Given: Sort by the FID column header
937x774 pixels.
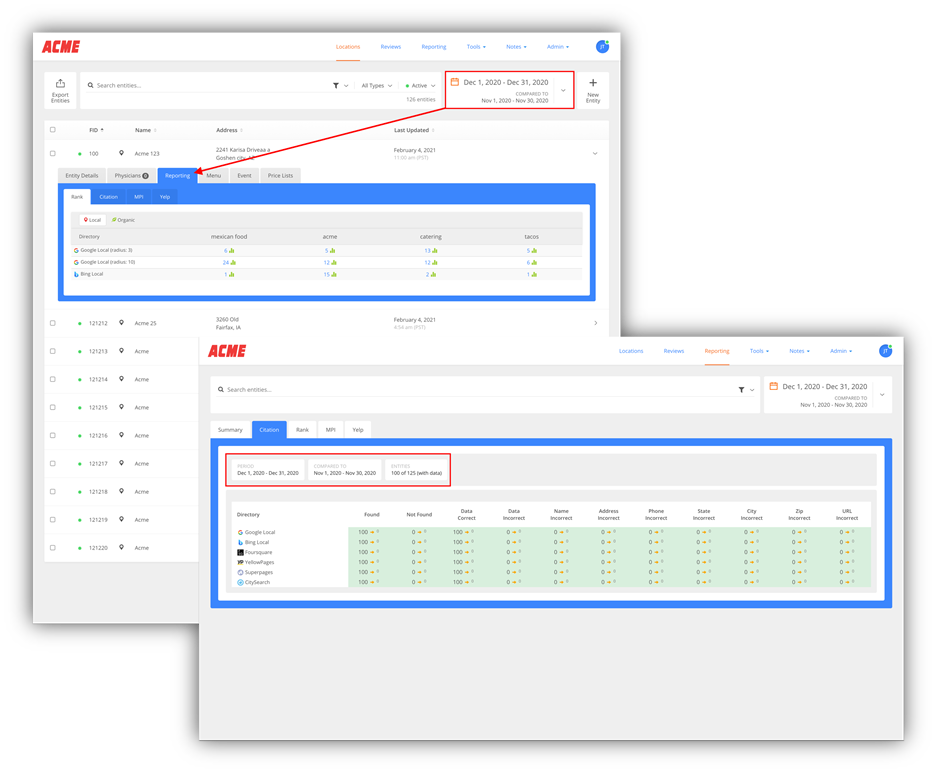Looking at the screenshot, I should (96, 130).
